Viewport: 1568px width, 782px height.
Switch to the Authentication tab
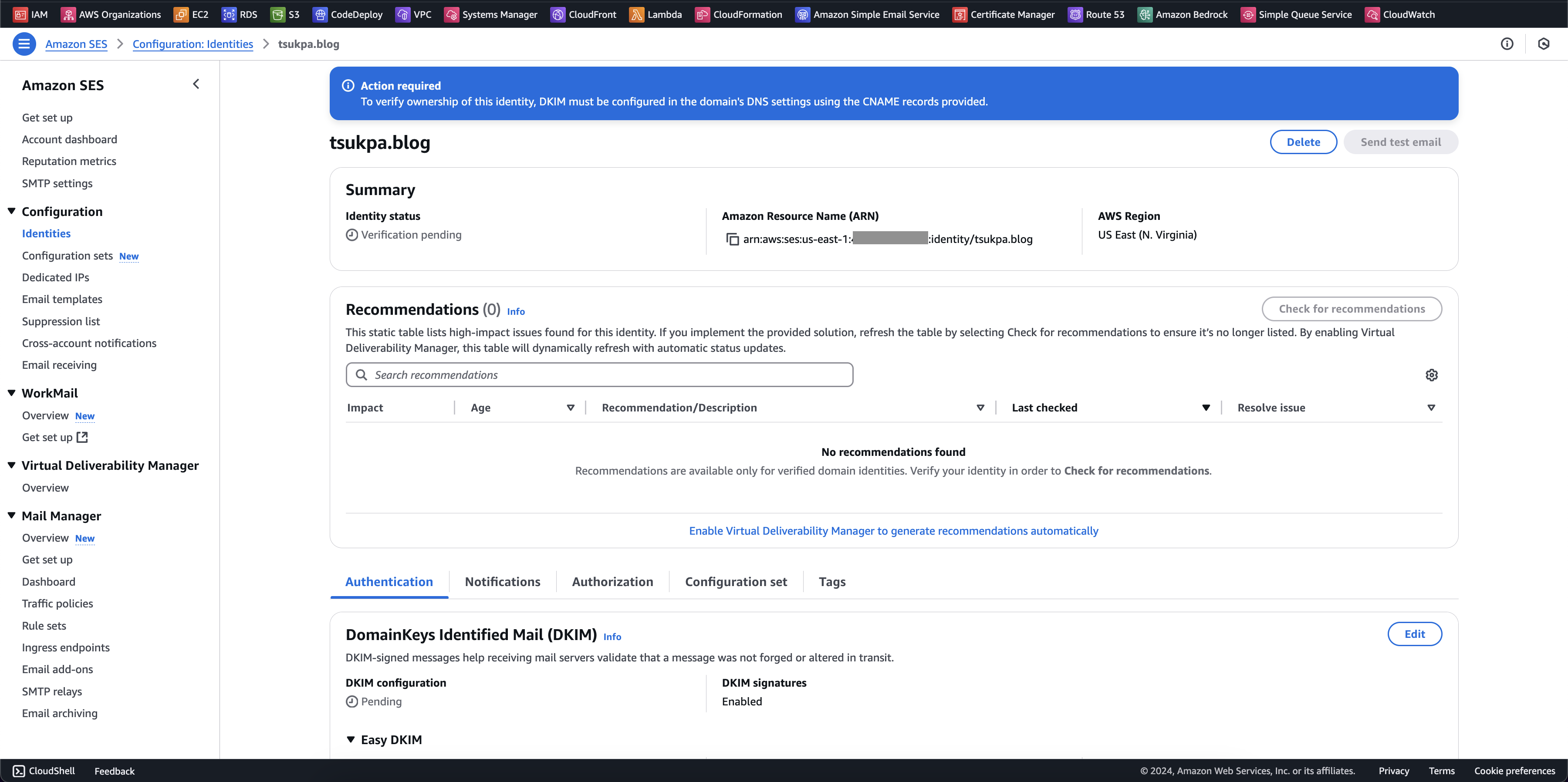point(389,582)
